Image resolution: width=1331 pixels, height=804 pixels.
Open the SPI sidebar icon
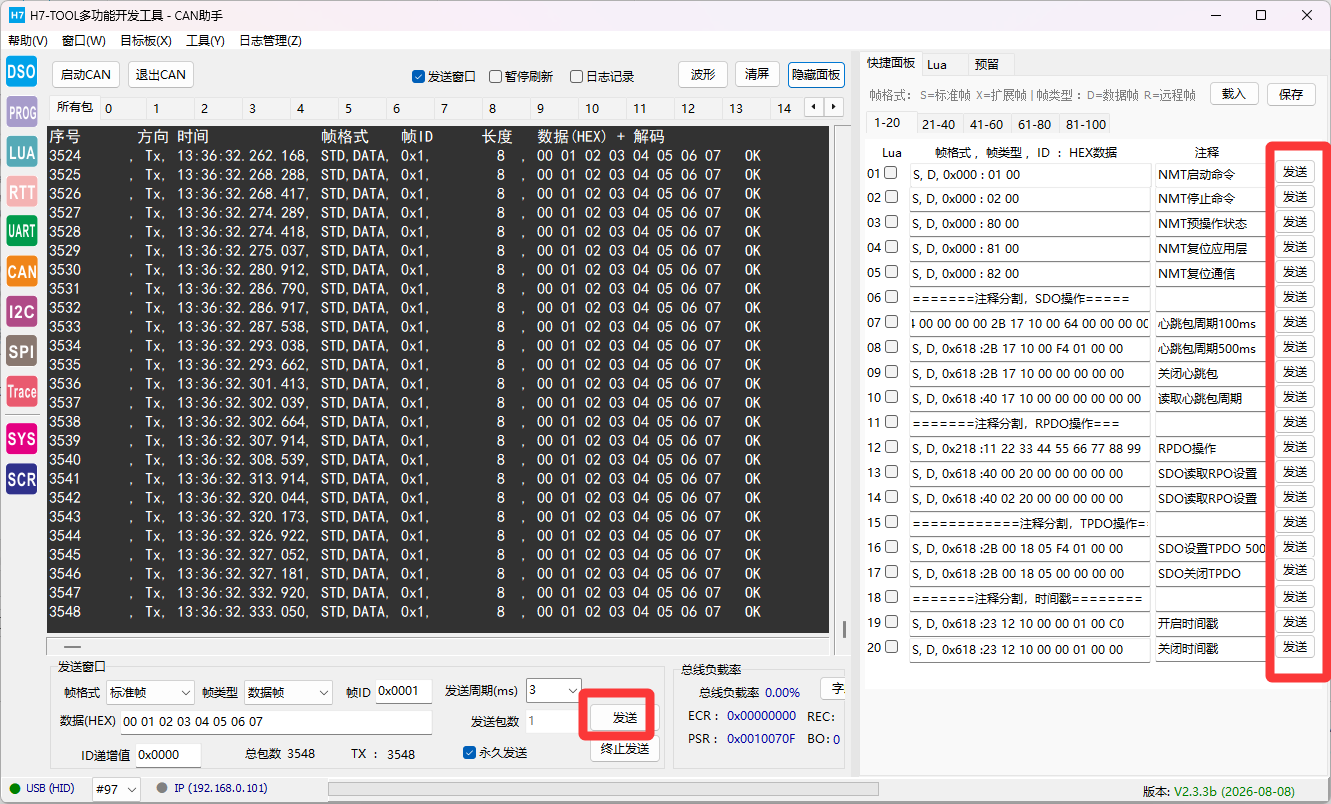22,351
